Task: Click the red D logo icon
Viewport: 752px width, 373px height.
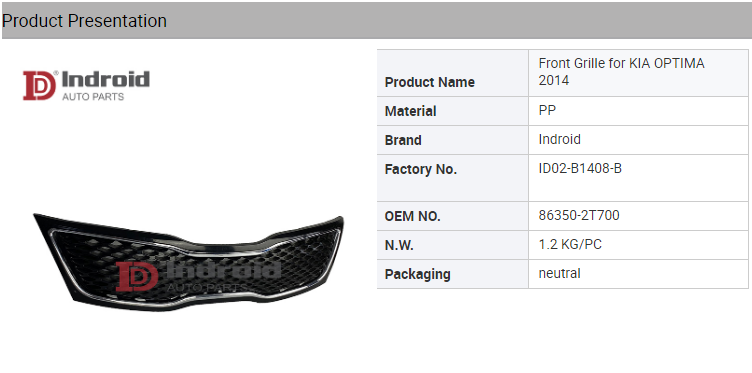Action: pyautogui.click(x=40, y=85)
